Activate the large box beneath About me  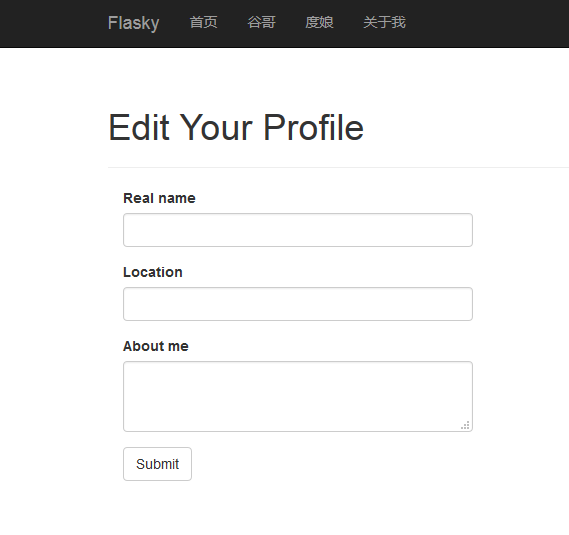[298, 396]
